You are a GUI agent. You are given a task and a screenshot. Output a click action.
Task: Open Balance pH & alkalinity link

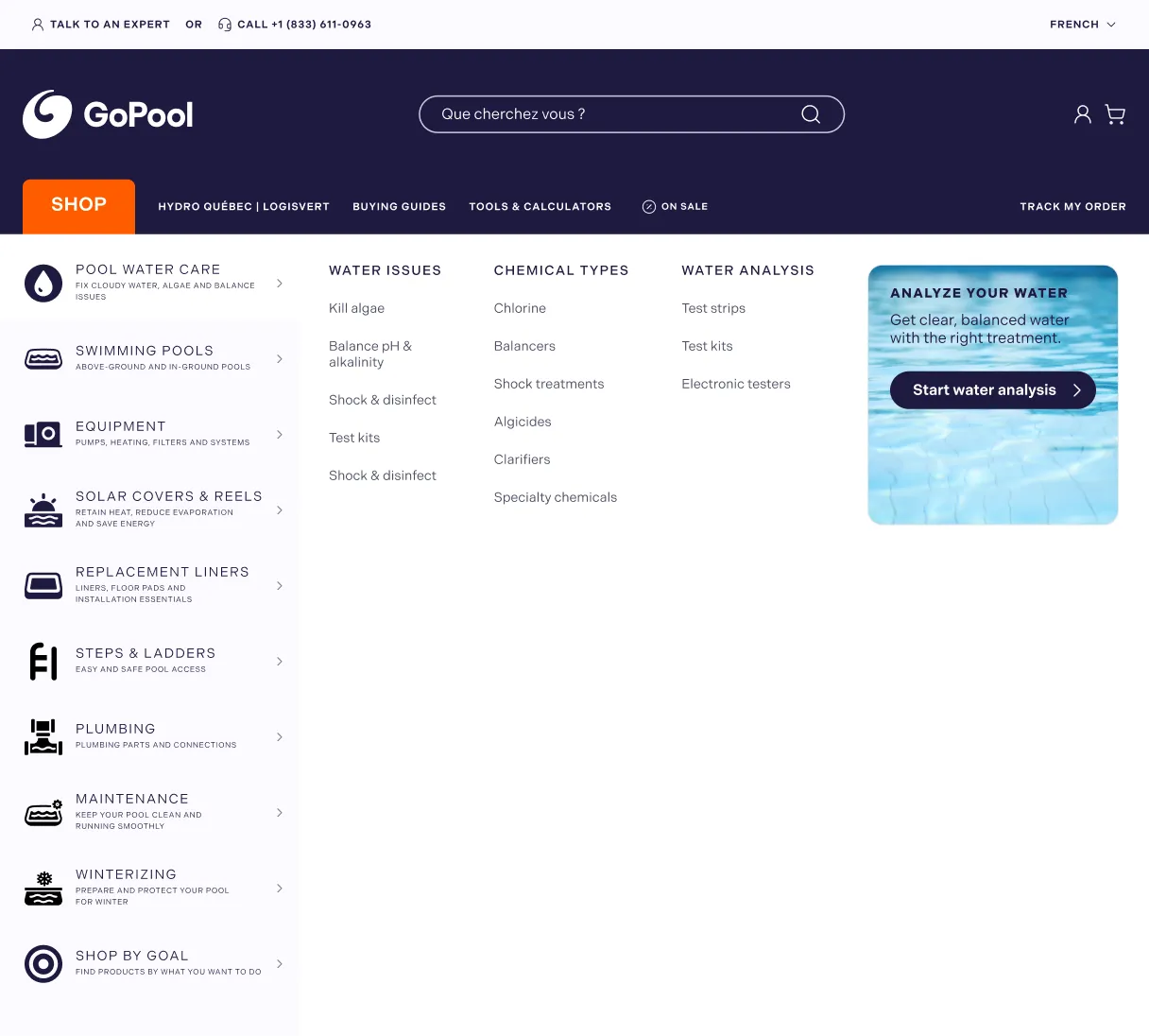tap(370, 354)
